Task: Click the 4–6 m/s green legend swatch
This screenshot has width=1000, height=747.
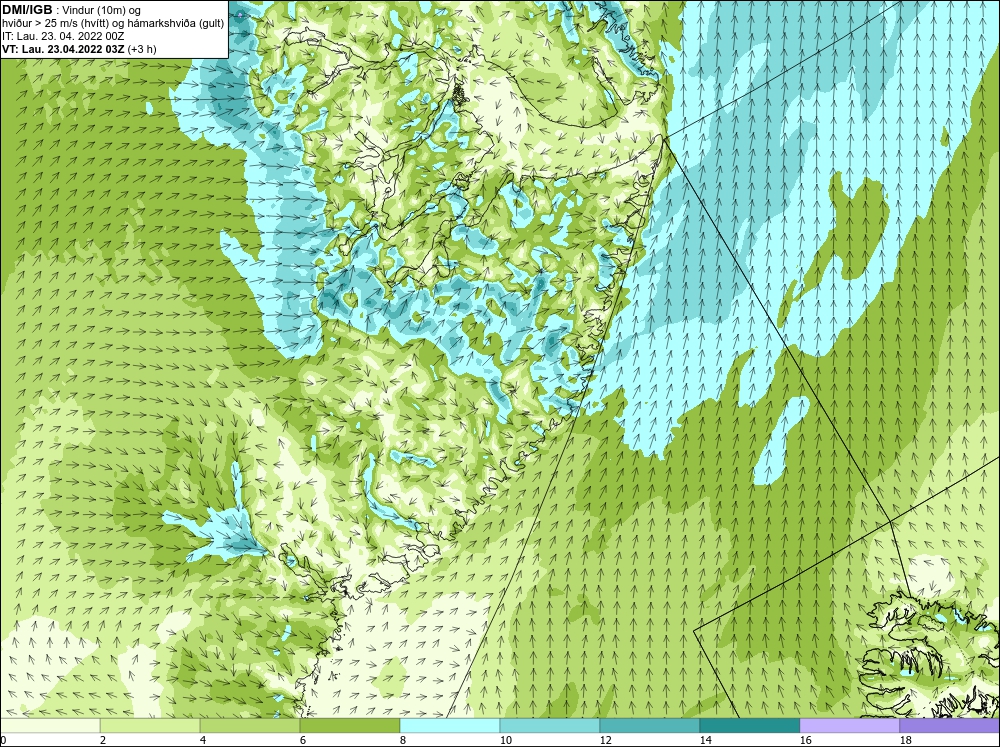Action: (250, 726)
